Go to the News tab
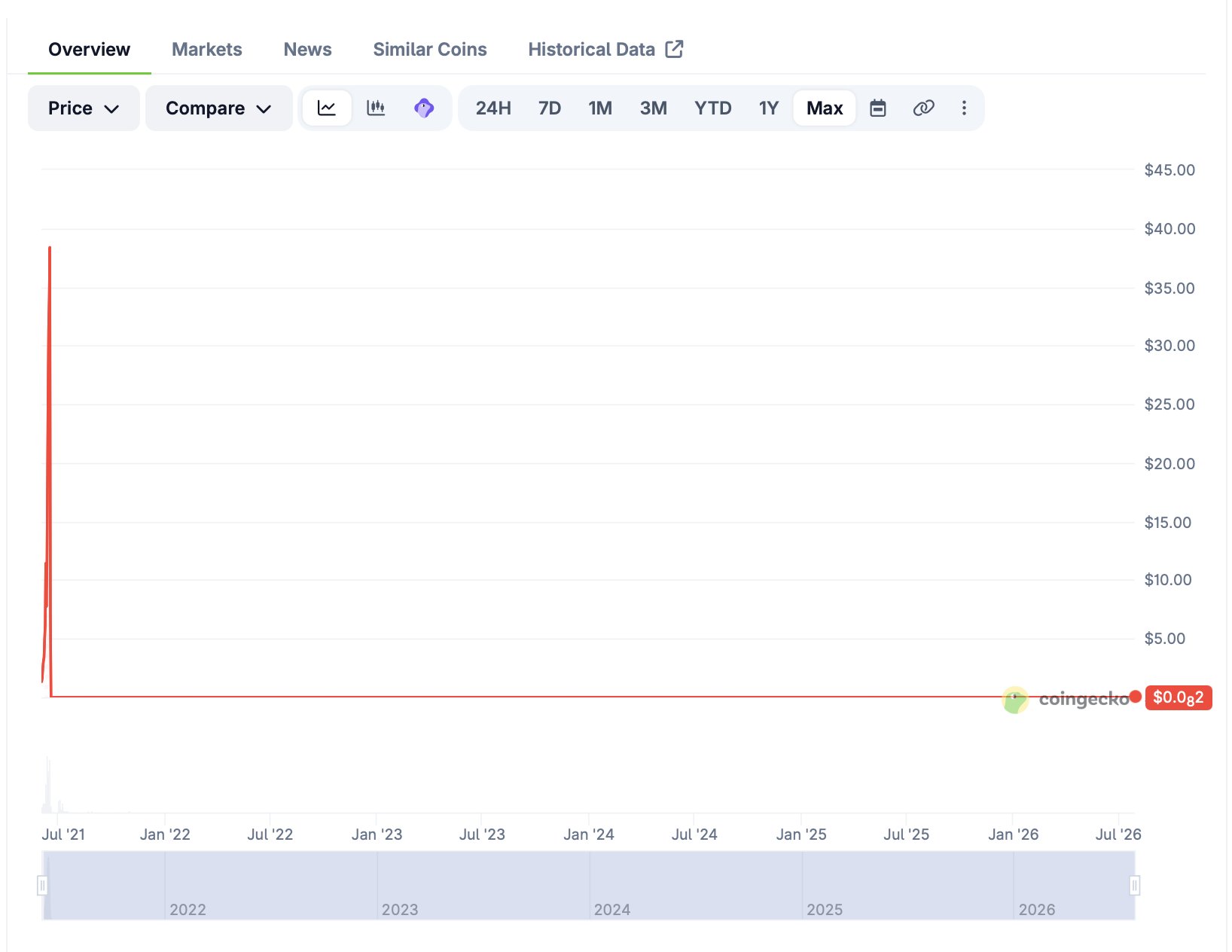Viewport: 1232px width, 952px height. coord(307,50)
